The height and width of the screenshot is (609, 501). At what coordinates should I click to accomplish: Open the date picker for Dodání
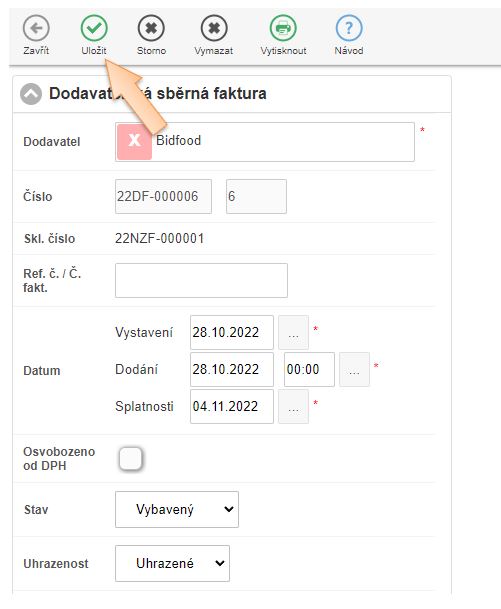(354, 369)
